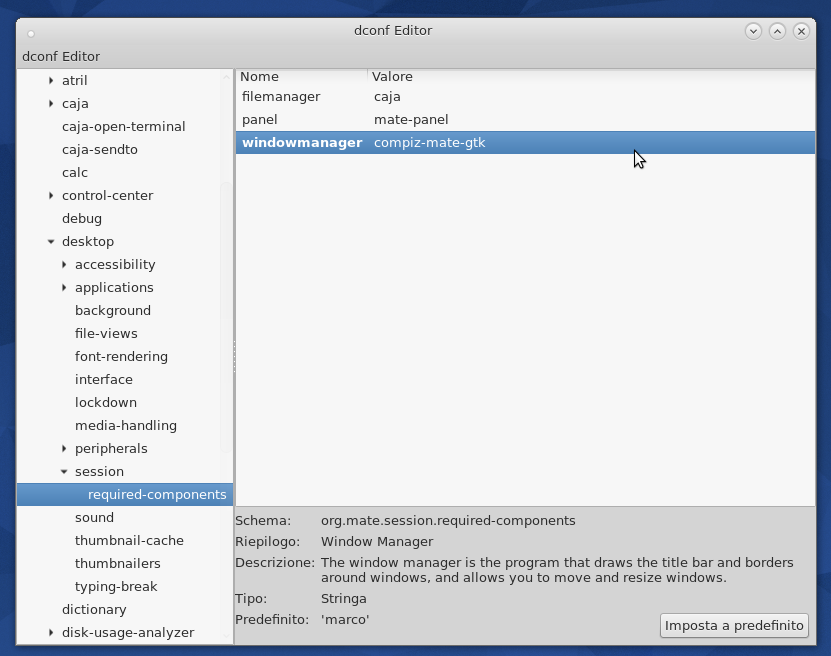Click the window menu dot icon in titlebar
This screenshot has height=656, width=831.
coord(31,34)
